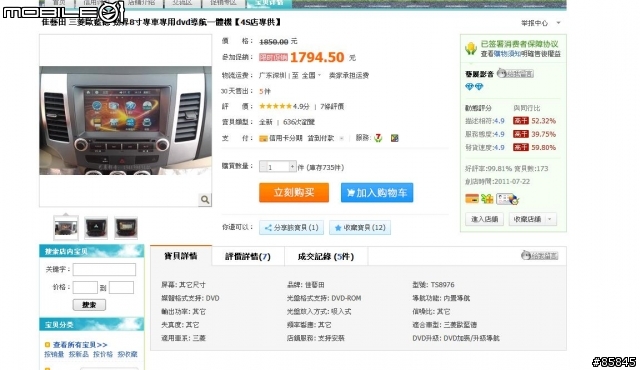The height and width of the screenshot is (370, 640).
Task: Increase quantity with the plus stepper
Action: click(293, 167)
